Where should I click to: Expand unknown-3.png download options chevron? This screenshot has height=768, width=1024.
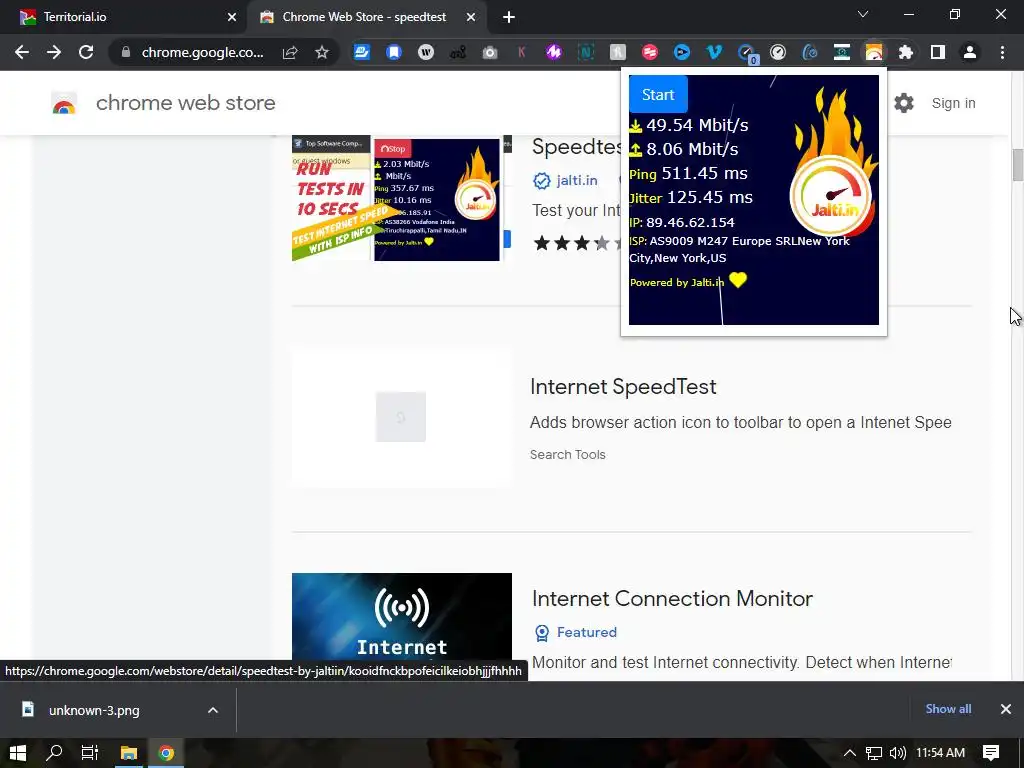[213, 710]
